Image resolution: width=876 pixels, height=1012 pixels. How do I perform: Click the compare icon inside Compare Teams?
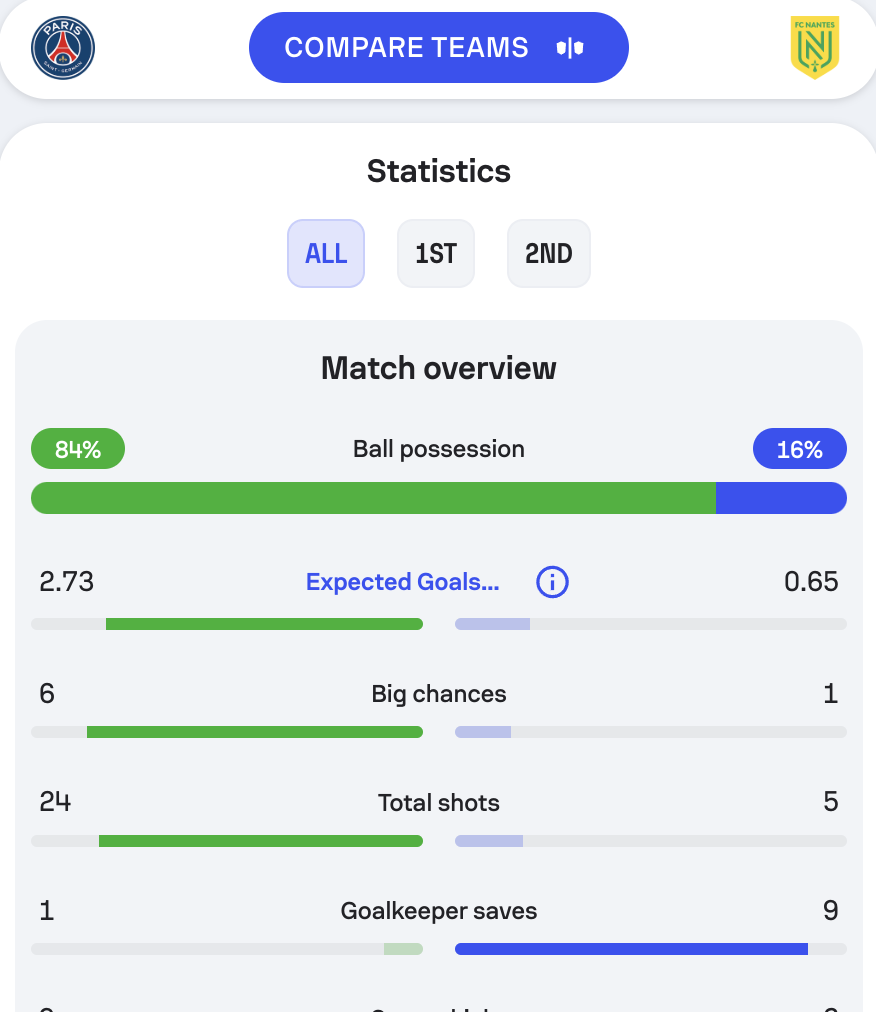(x=569, y=48)
